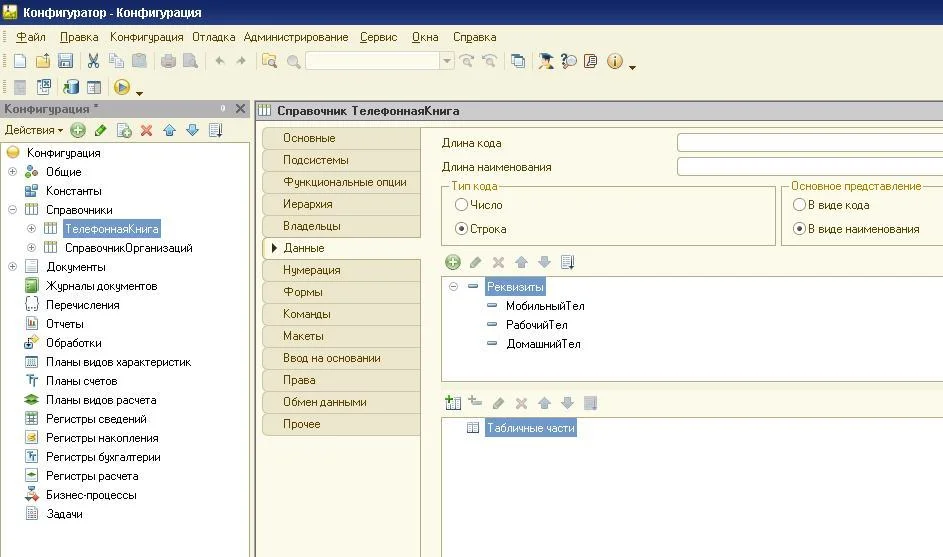Screen dimensions: 943x557
Task: Click green add button in Configuration panel
Action: coord(78,130)
